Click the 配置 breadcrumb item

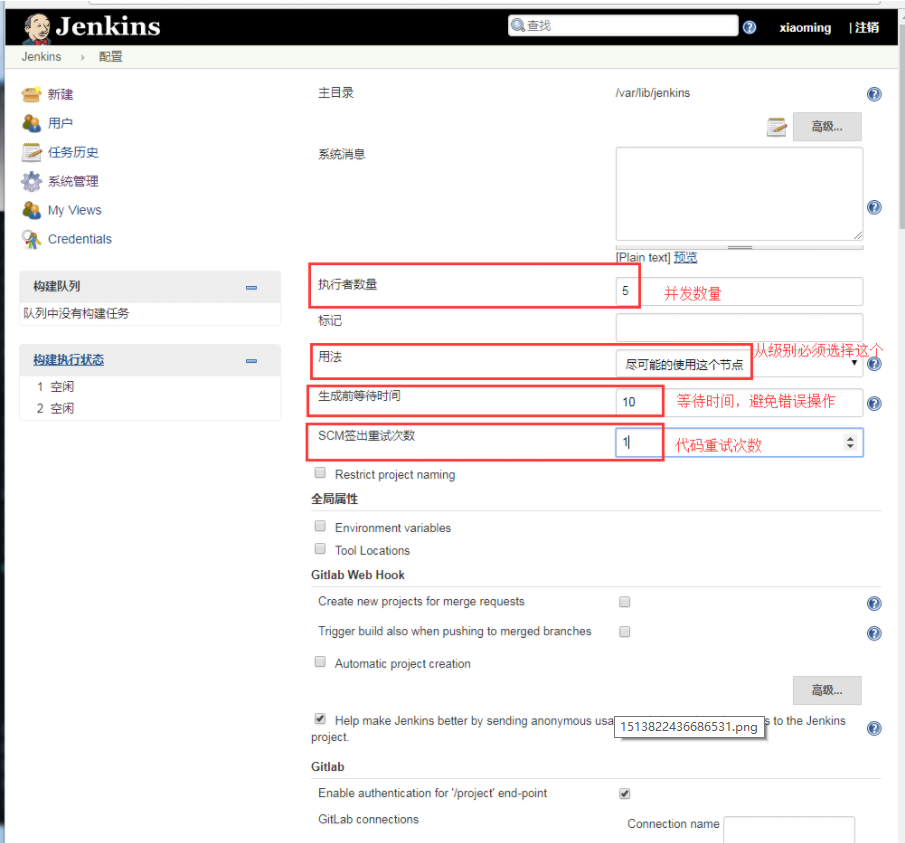(110, 57)
